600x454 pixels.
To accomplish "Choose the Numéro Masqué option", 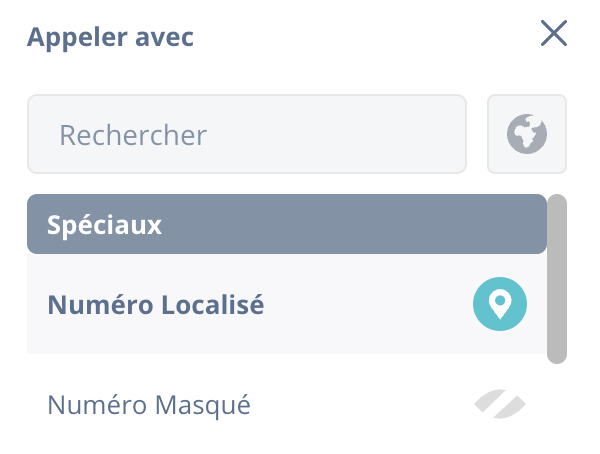I will click(x=287, y=404).
